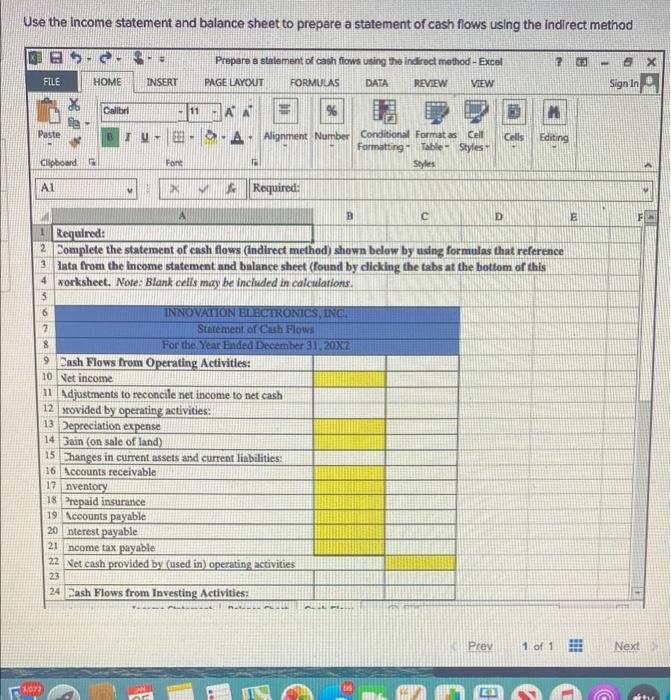Click the Insert Function fx icon
Viewport: 671px width, 700px height.
click(x=230, y=189)
